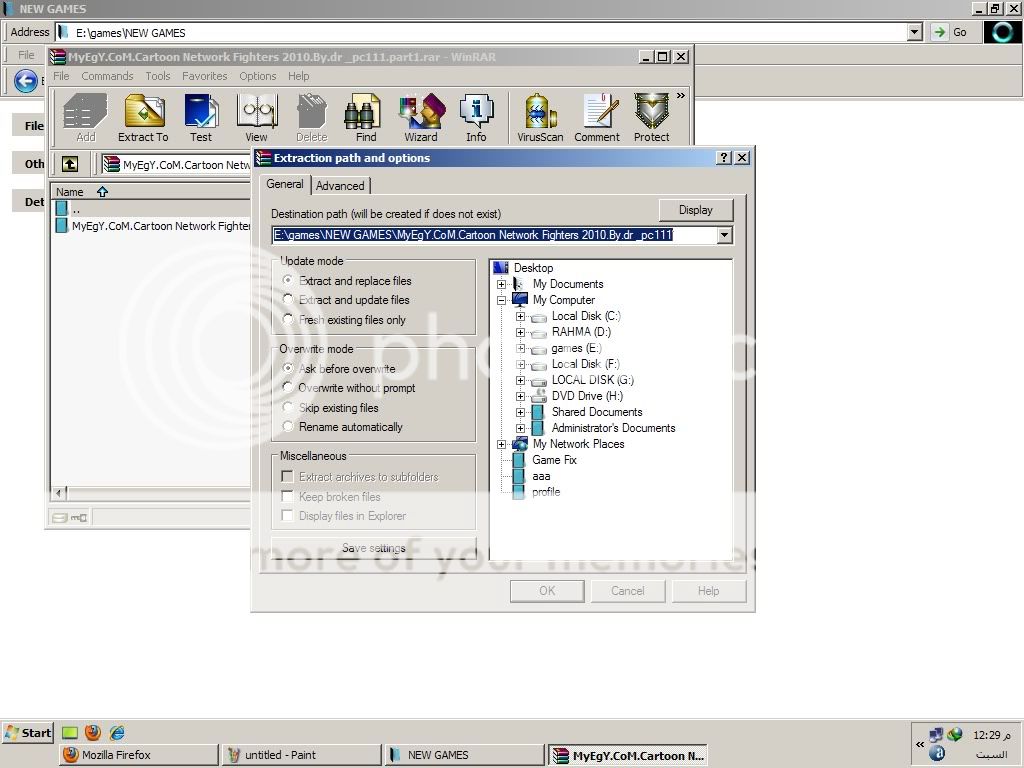The image size is (1024, 768).
Task: Click the context help question mark button
Action: [724, 157]
